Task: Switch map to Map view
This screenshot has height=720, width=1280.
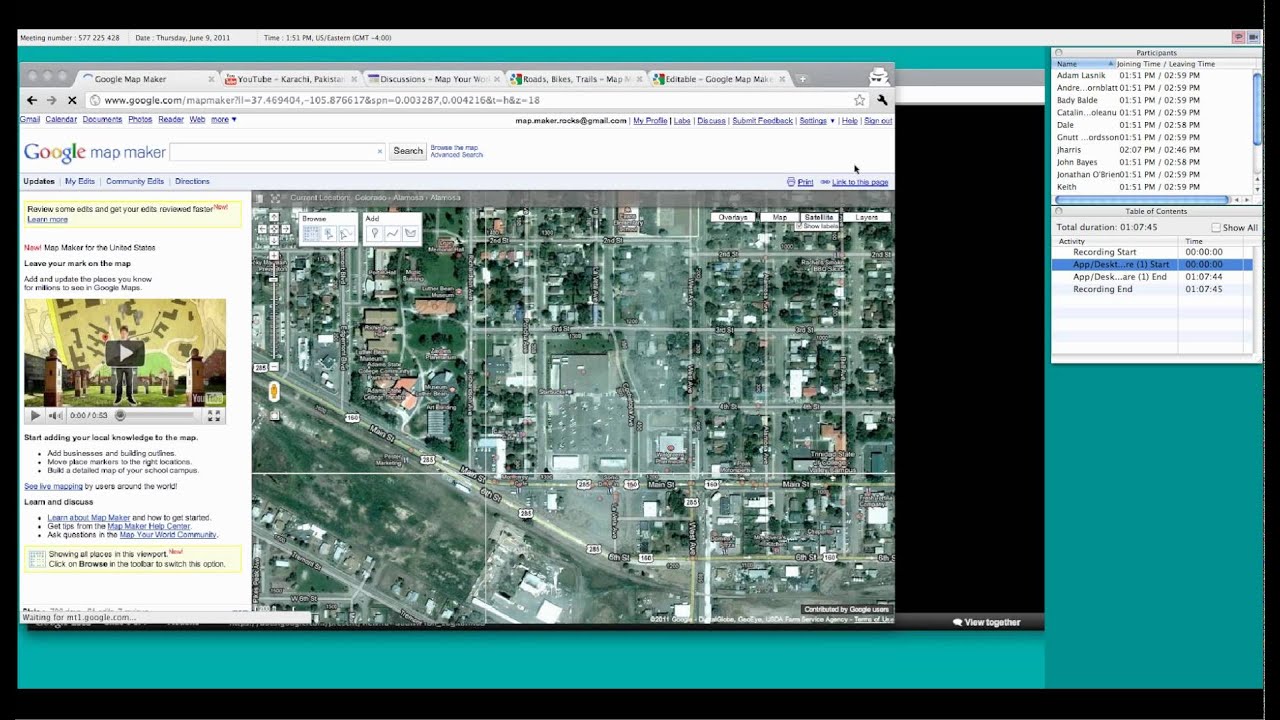Action: click(x=779, y=217)
